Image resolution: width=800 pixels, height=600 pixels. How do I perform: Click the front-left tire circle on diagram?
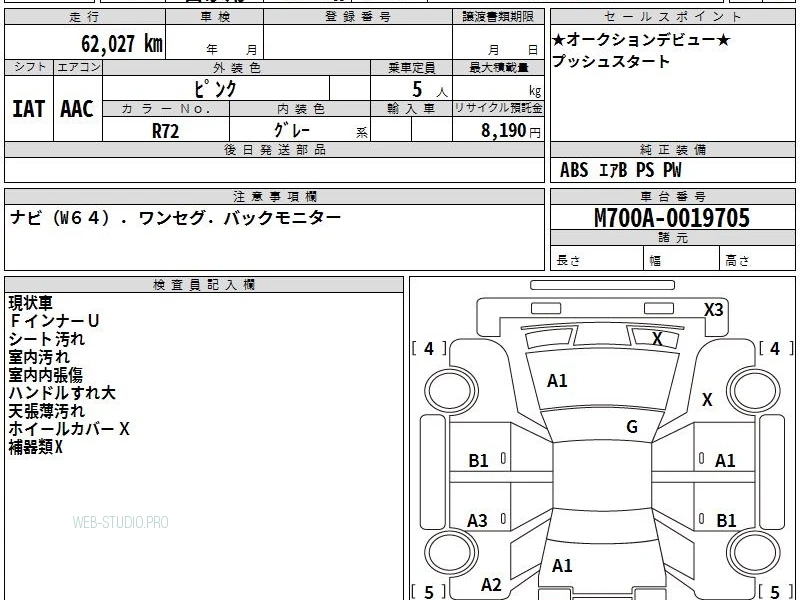coord(452,391)
